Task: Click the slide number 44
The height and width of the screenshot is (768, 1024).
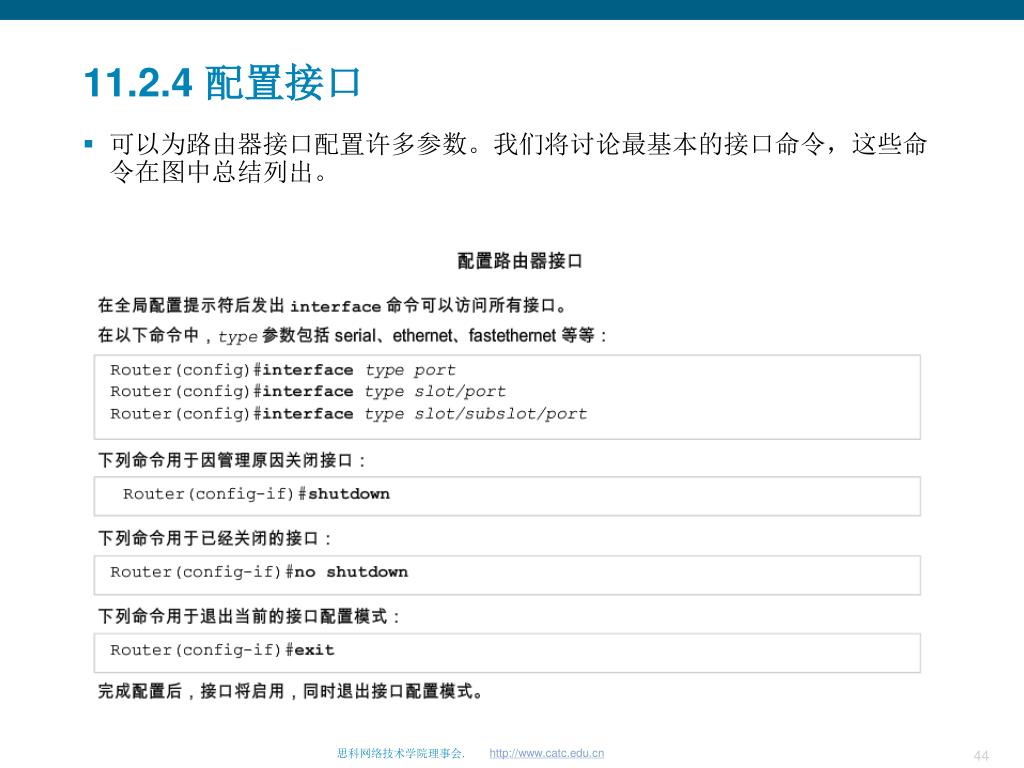Action: pos(981,756)
